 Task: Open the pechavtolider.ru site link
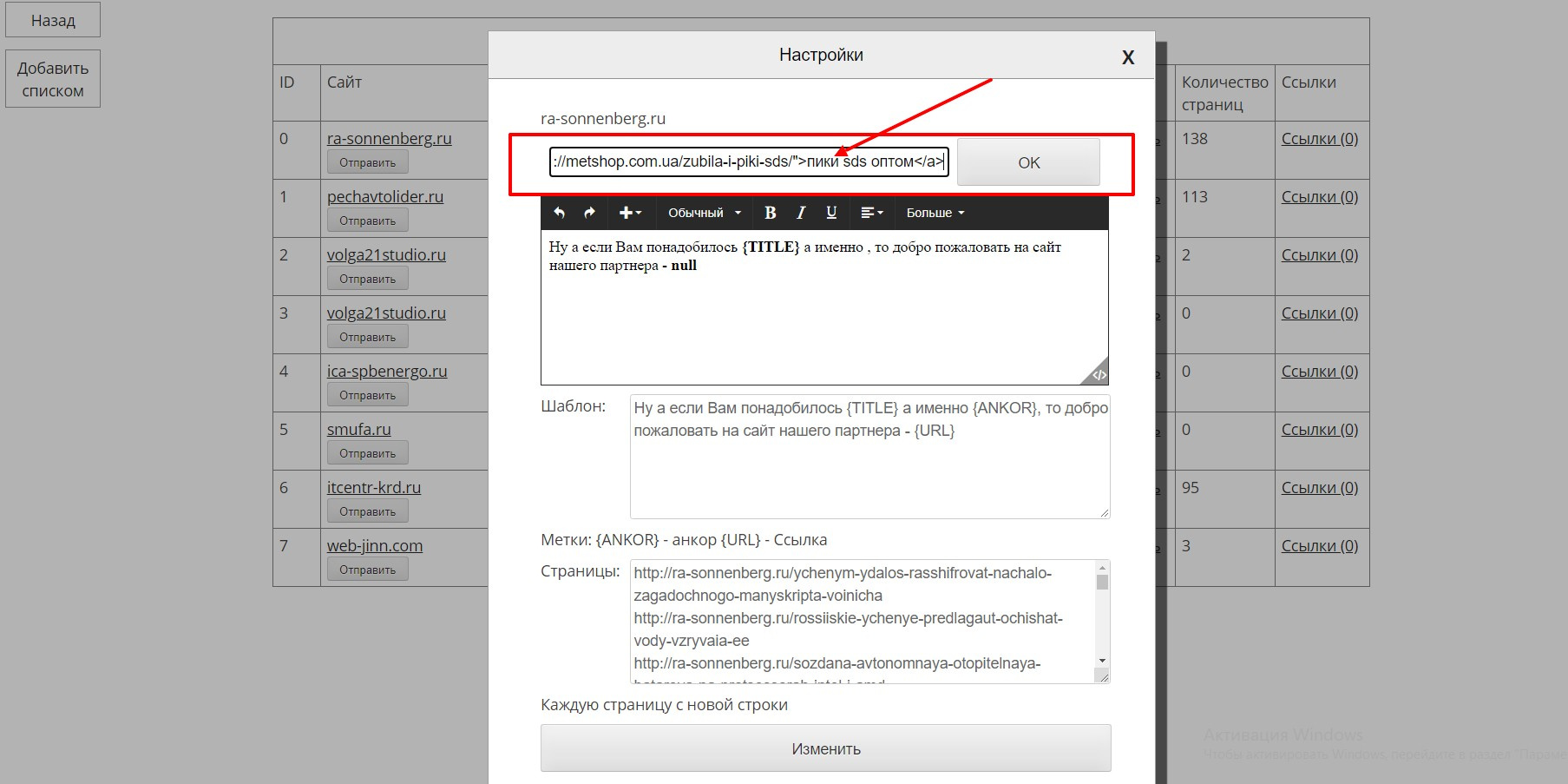pyautogui.click(x=385, y=196)
